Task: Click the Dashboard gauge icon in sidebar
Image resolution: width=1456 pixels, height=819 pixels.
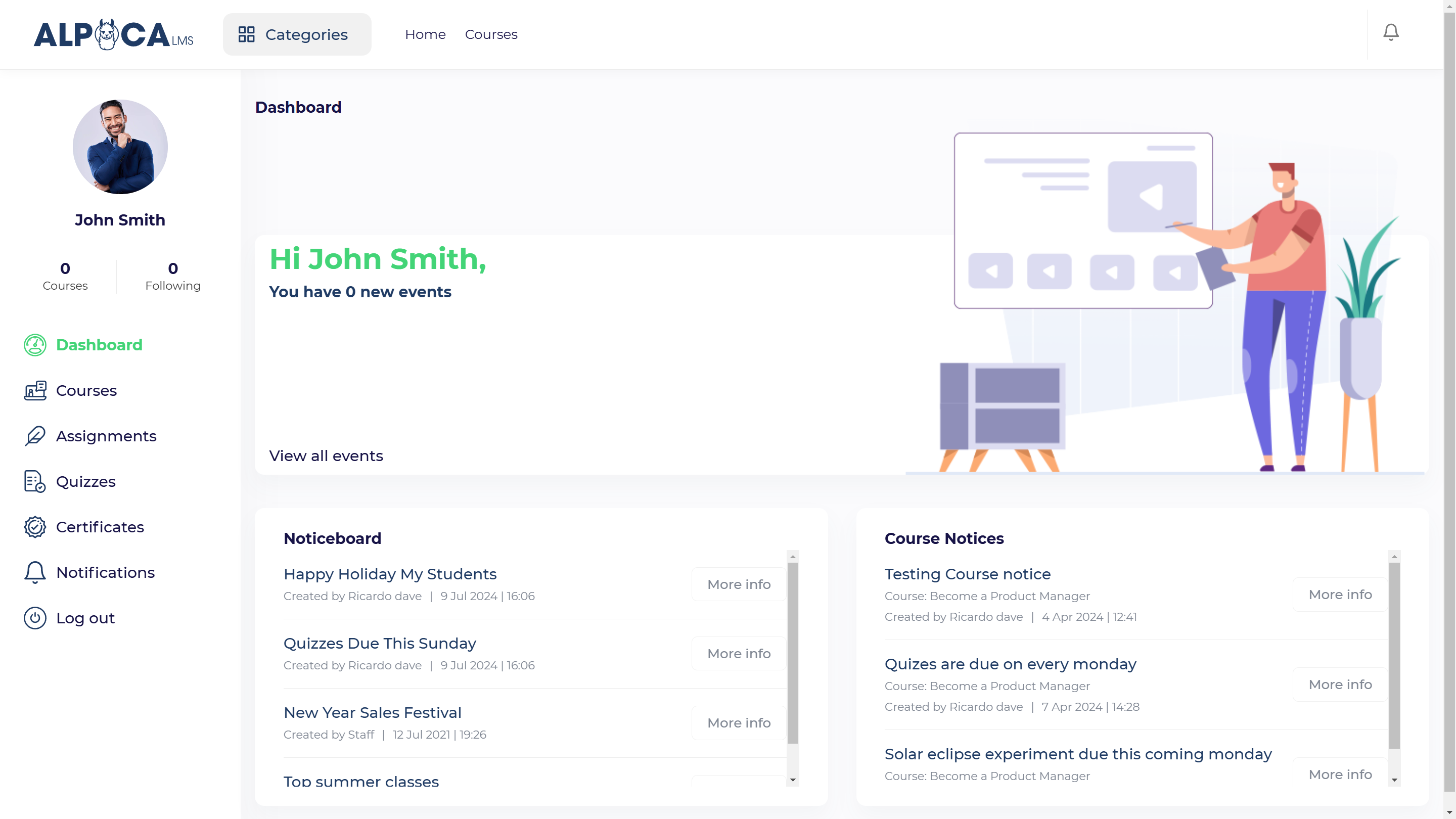Action: pos(35,345)
